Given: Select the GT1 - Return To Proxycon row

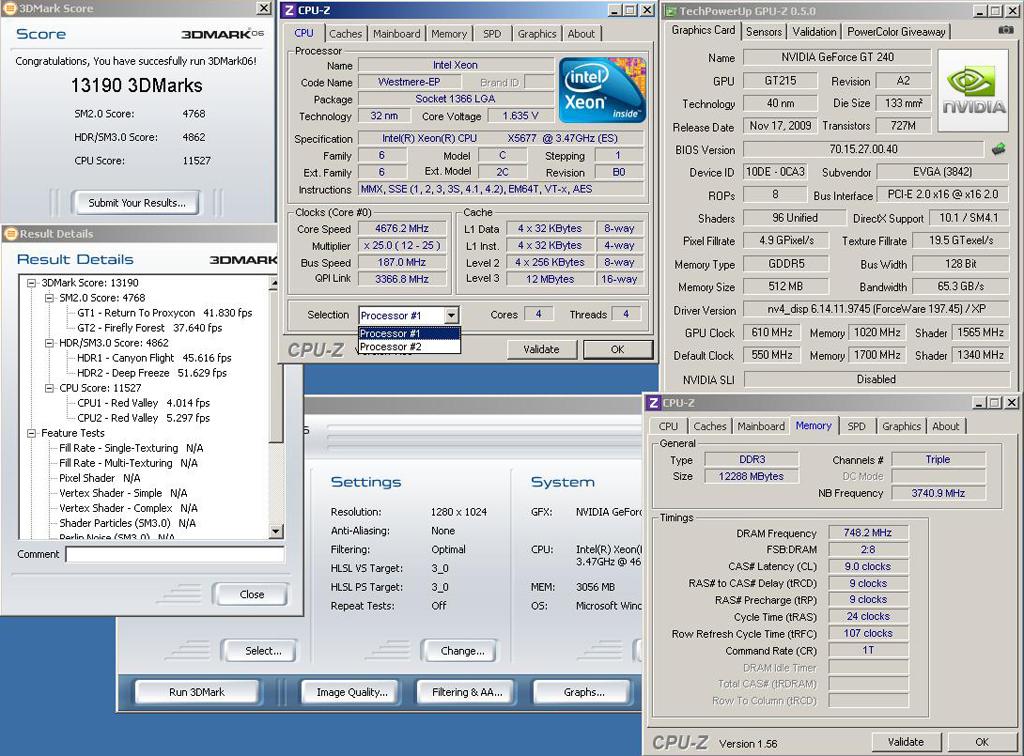Looking at the screenshot, I should (165, 313).
